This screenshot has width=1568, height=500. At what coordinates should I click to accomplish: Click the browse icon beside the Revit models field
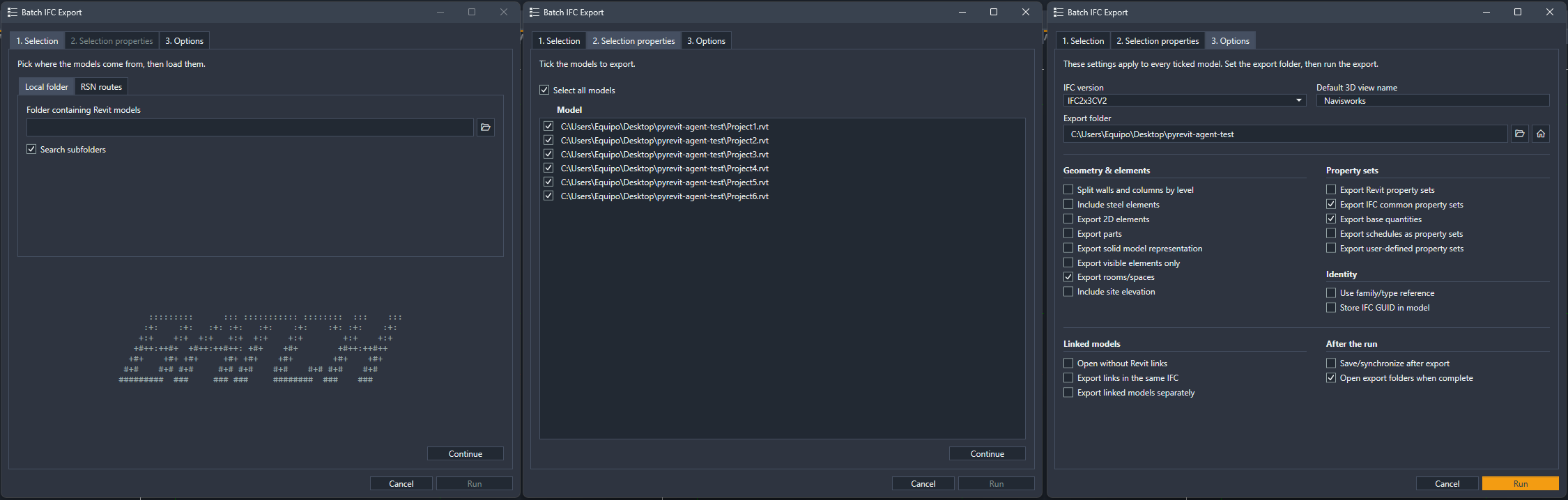pos(486,127)
